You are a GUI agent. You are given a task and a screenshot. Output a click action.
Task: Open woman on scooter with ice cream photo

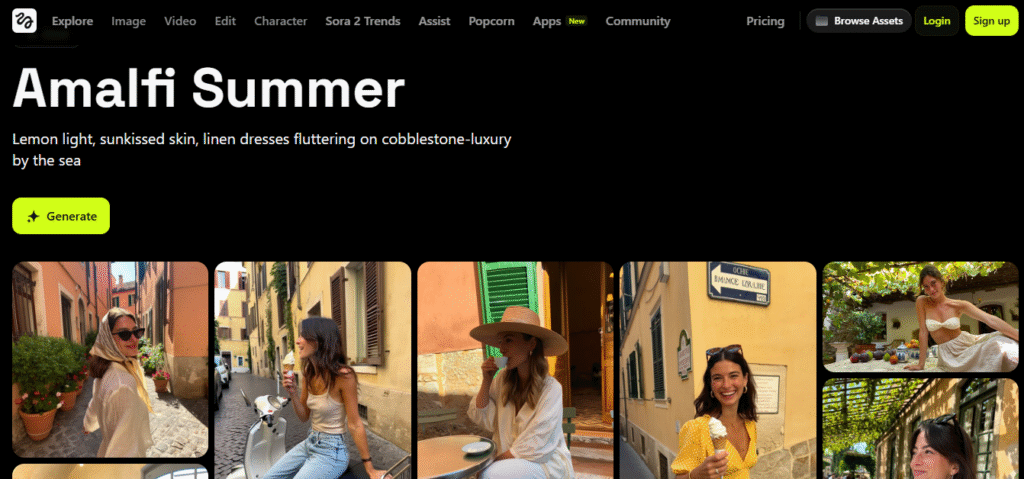click(x=313, y=371)
